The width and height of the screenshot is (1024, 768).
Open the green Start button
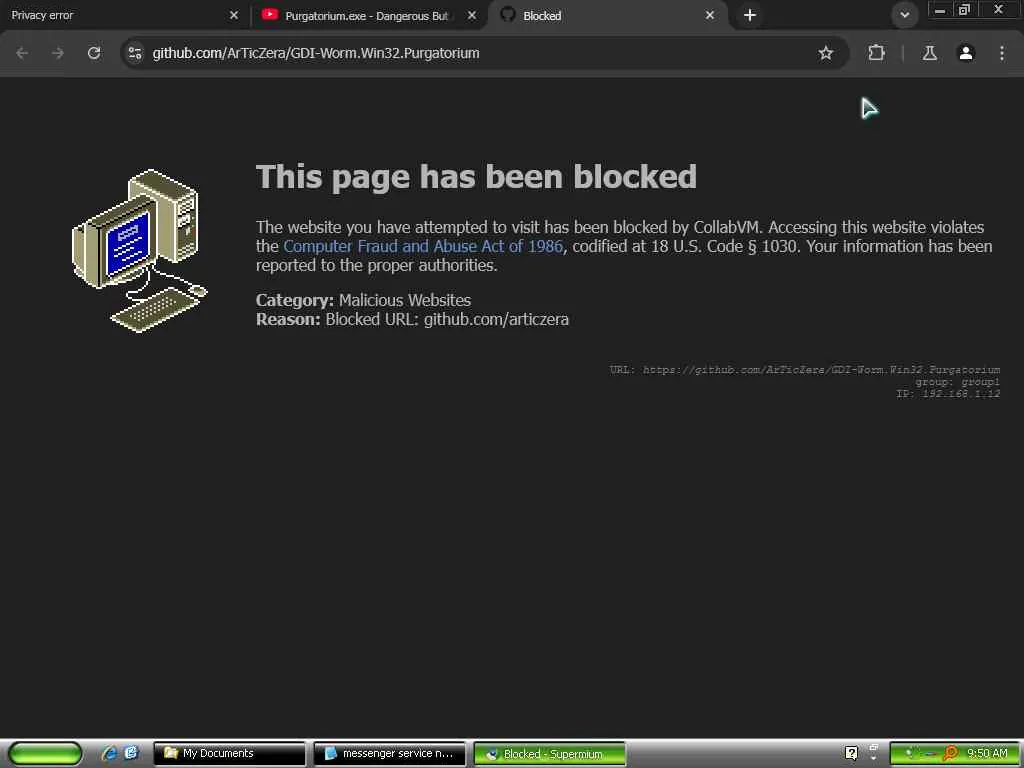point(44,753)
